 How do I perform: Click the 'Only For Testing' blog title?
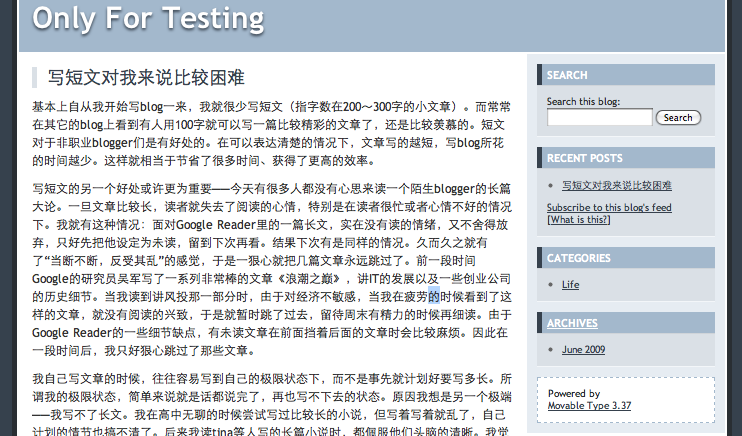pos(148,19)
